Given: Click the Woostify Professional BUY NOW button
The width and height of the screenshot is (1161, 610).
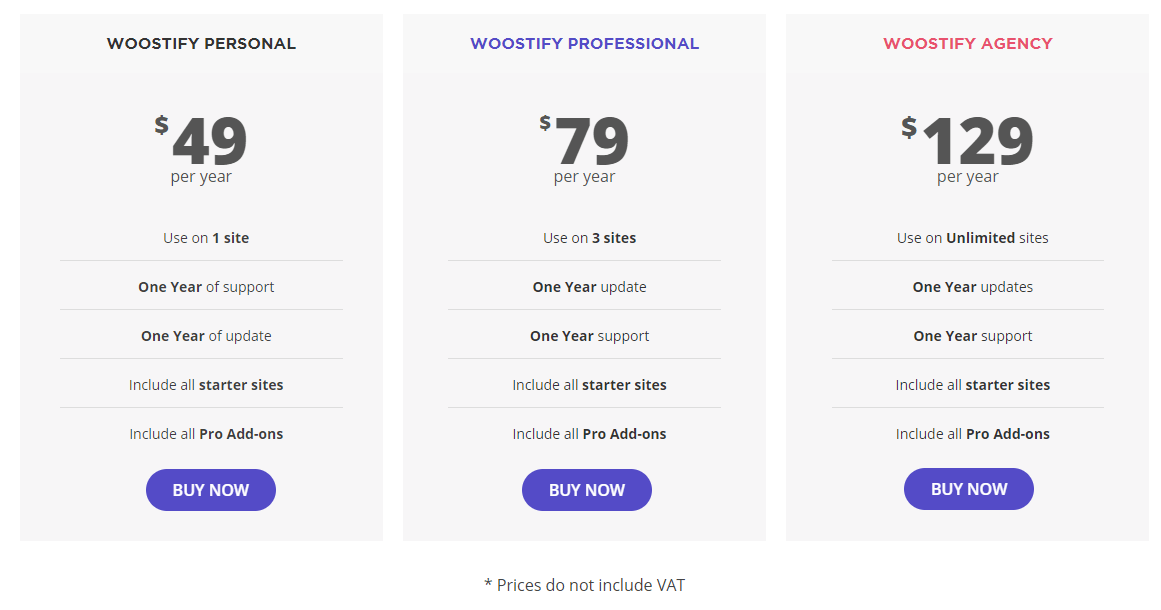Looking at the screenshot, I should point(586,490).
